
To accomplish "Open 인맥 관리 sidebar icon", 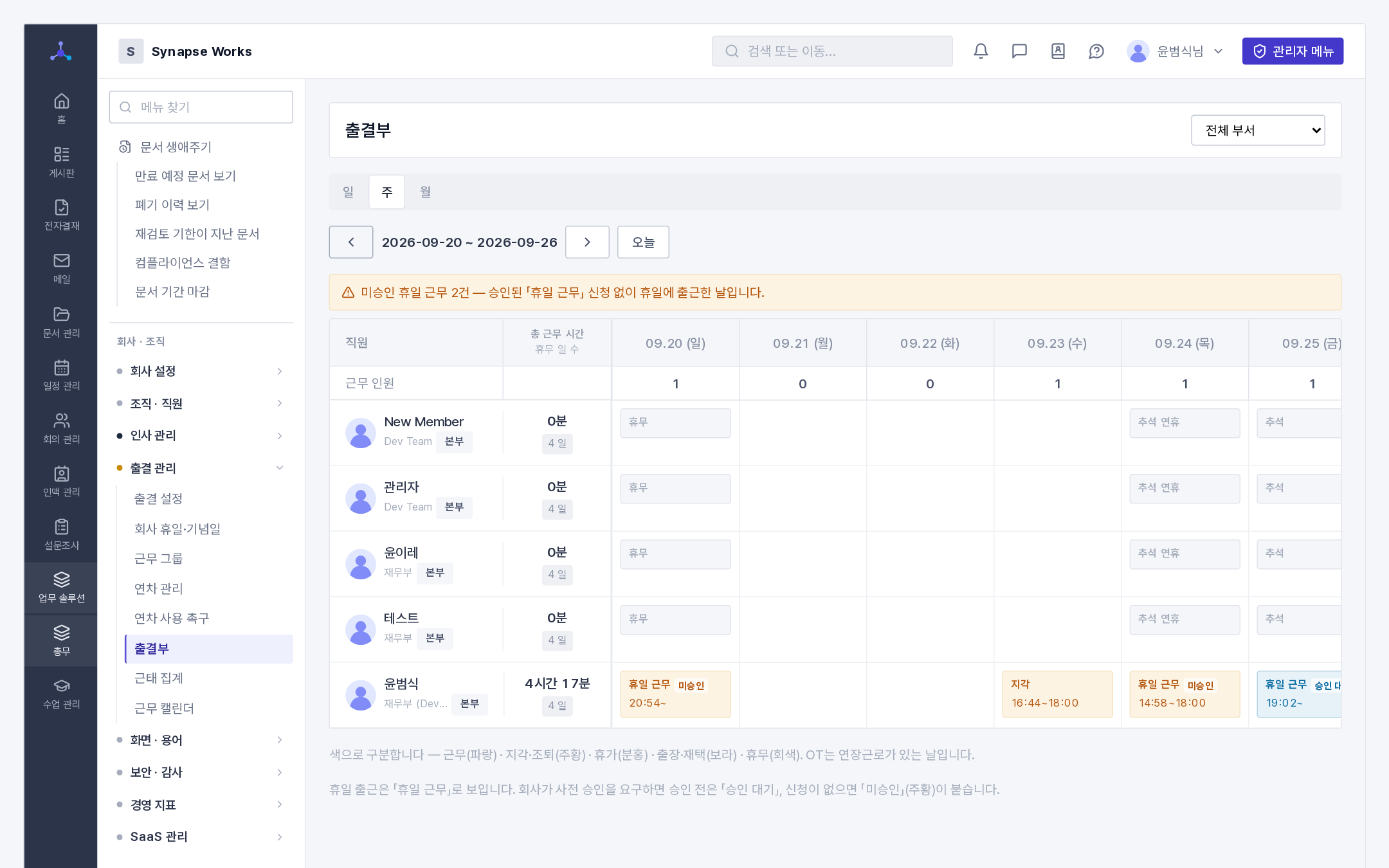I will point(61,481).
